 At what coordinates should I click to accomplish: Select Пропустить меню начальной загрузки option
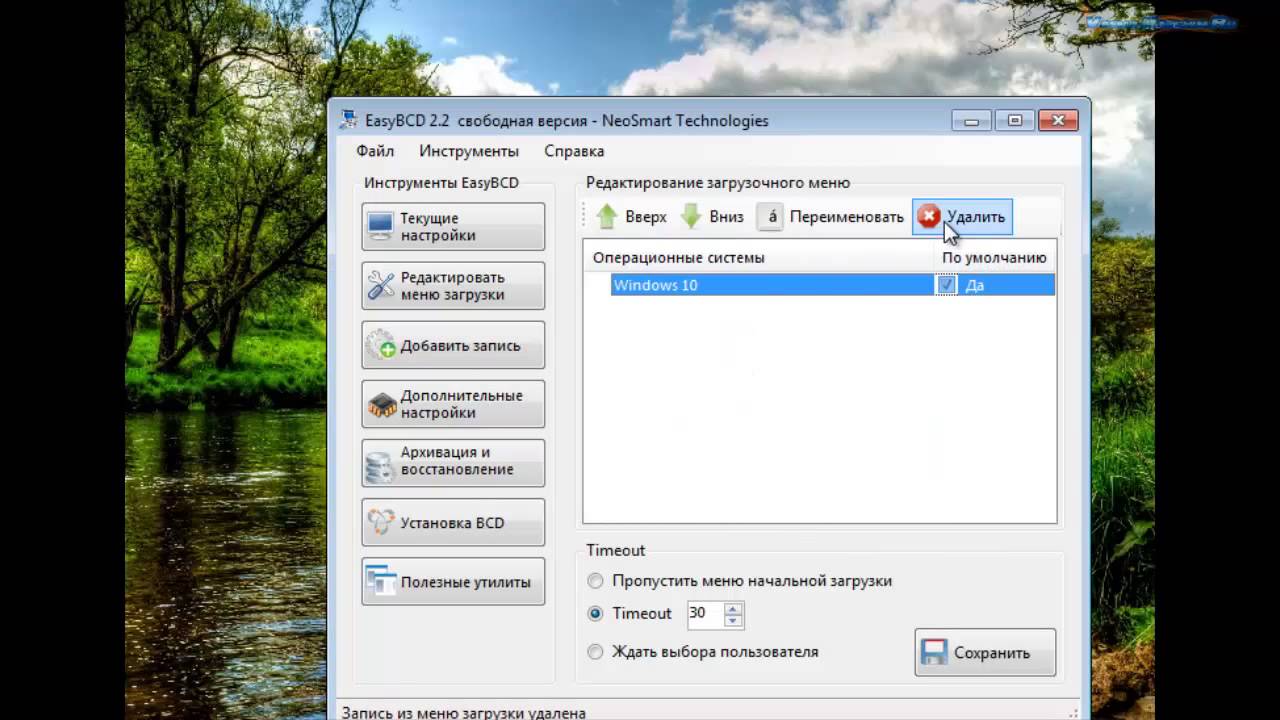pos(595,580)
